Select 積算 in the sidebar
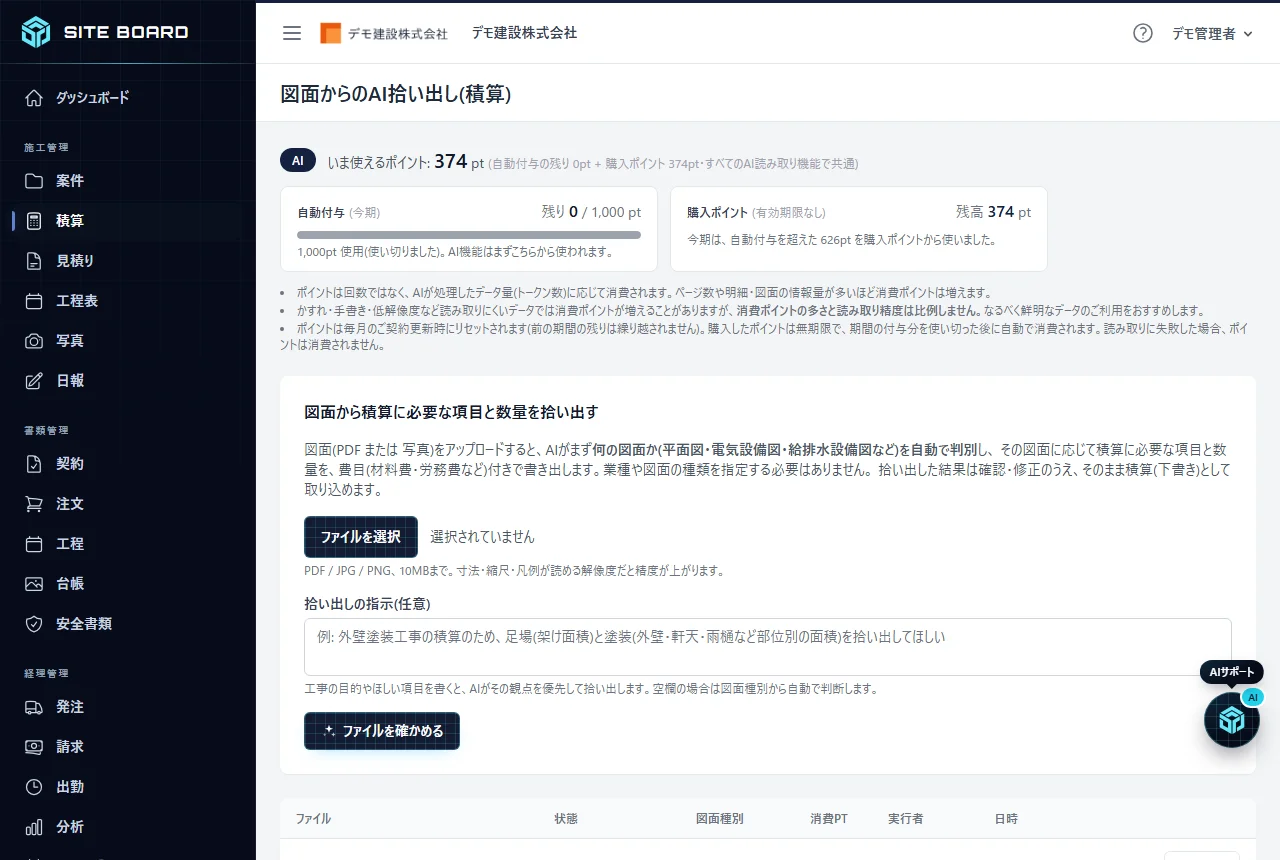The width and height of the screenshot is (1280, 860). point(128,221)
